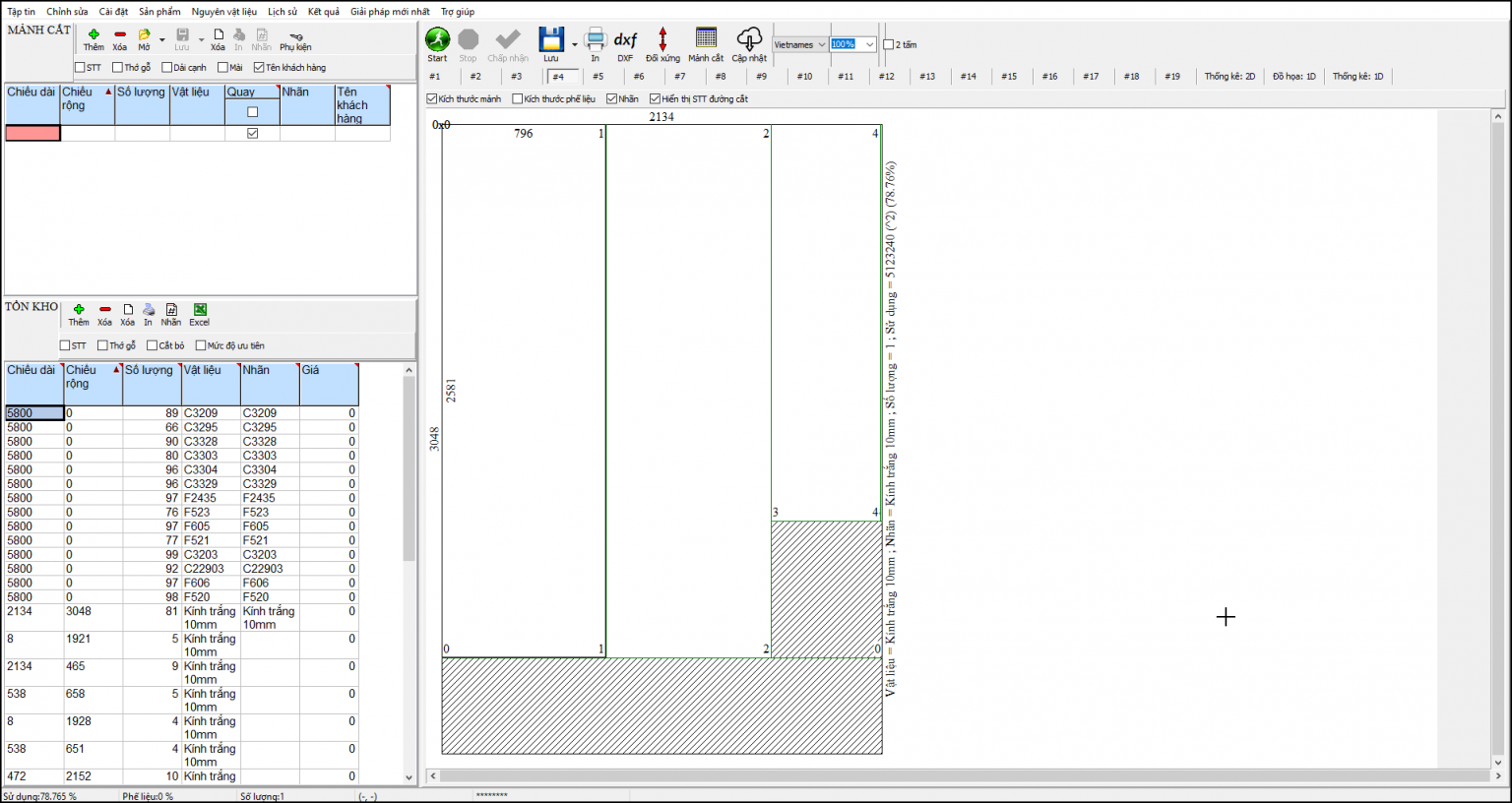Click the Thống kê: 2D button
The image size is (1512, 803).
[x=1229, y=77]
